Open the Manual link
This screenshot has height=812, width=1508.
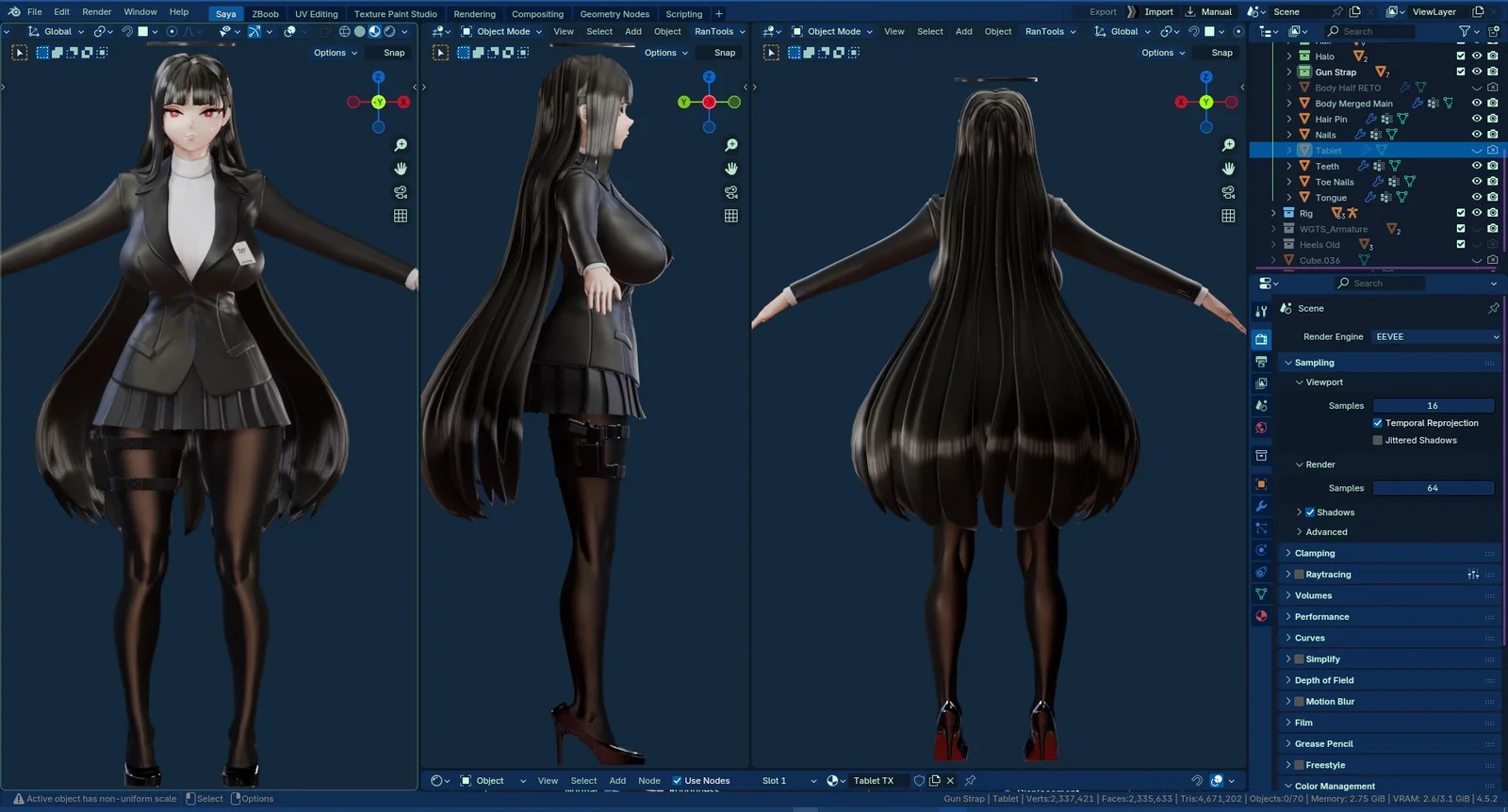coord(1209,12)
